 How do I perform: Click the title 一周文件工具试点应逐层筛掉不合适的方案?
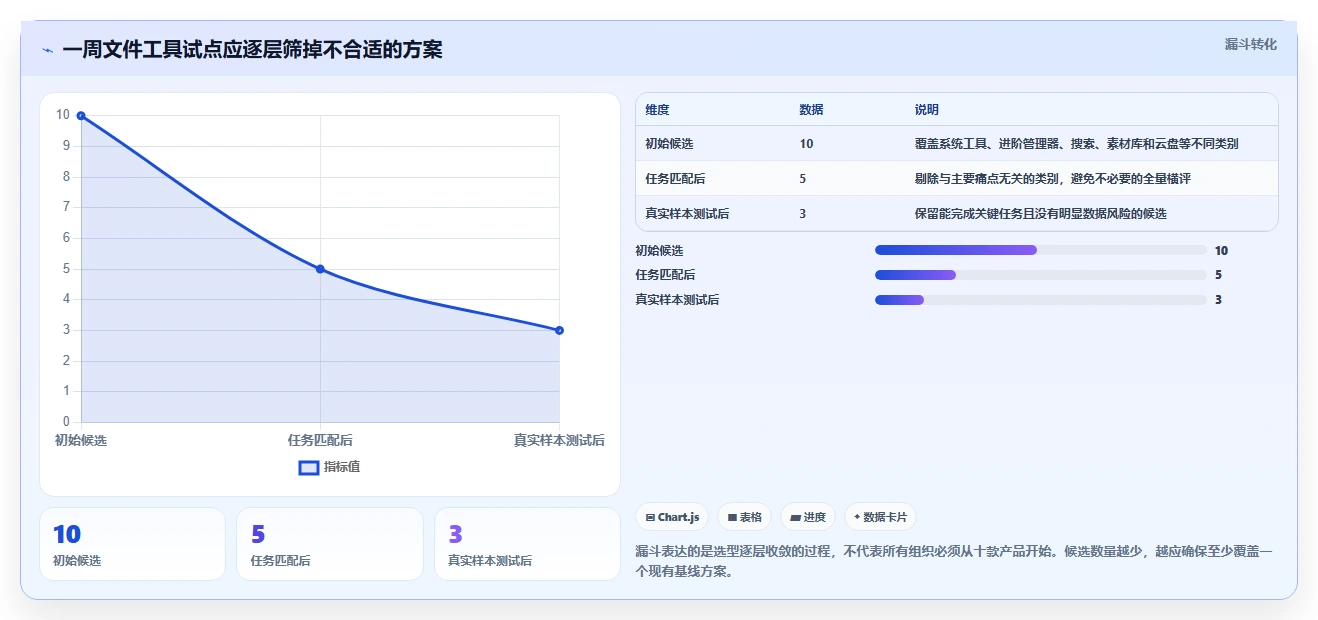click(252, 49)
